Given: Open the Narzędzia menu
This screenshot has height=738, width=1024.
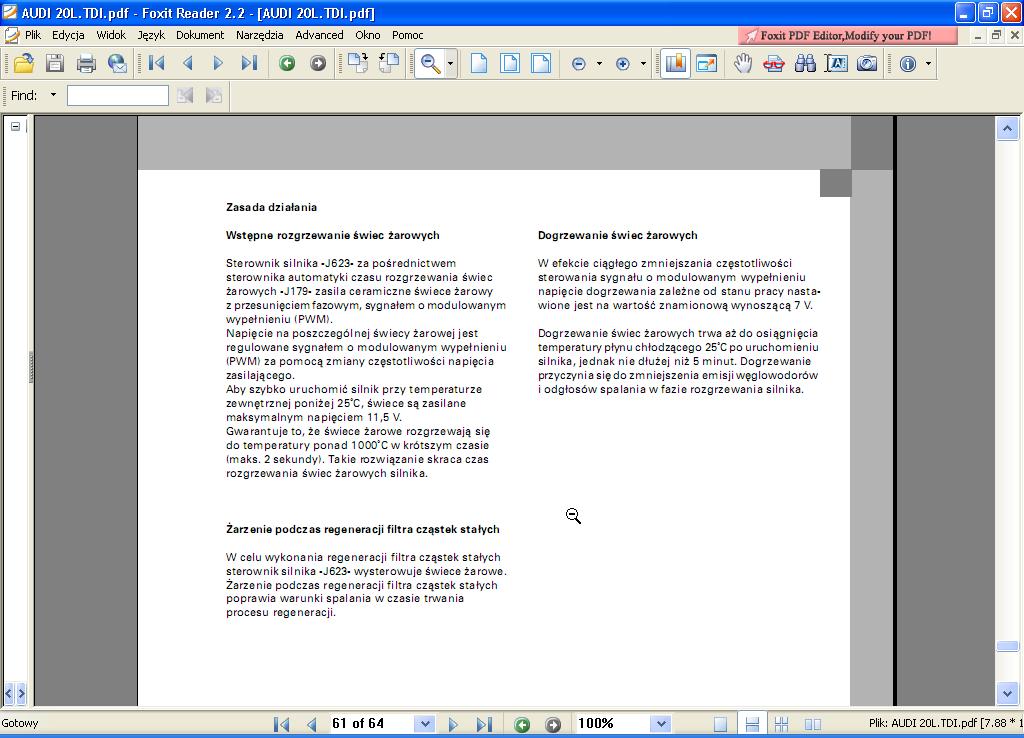Looking at the screenshot, I should (259, 35).
